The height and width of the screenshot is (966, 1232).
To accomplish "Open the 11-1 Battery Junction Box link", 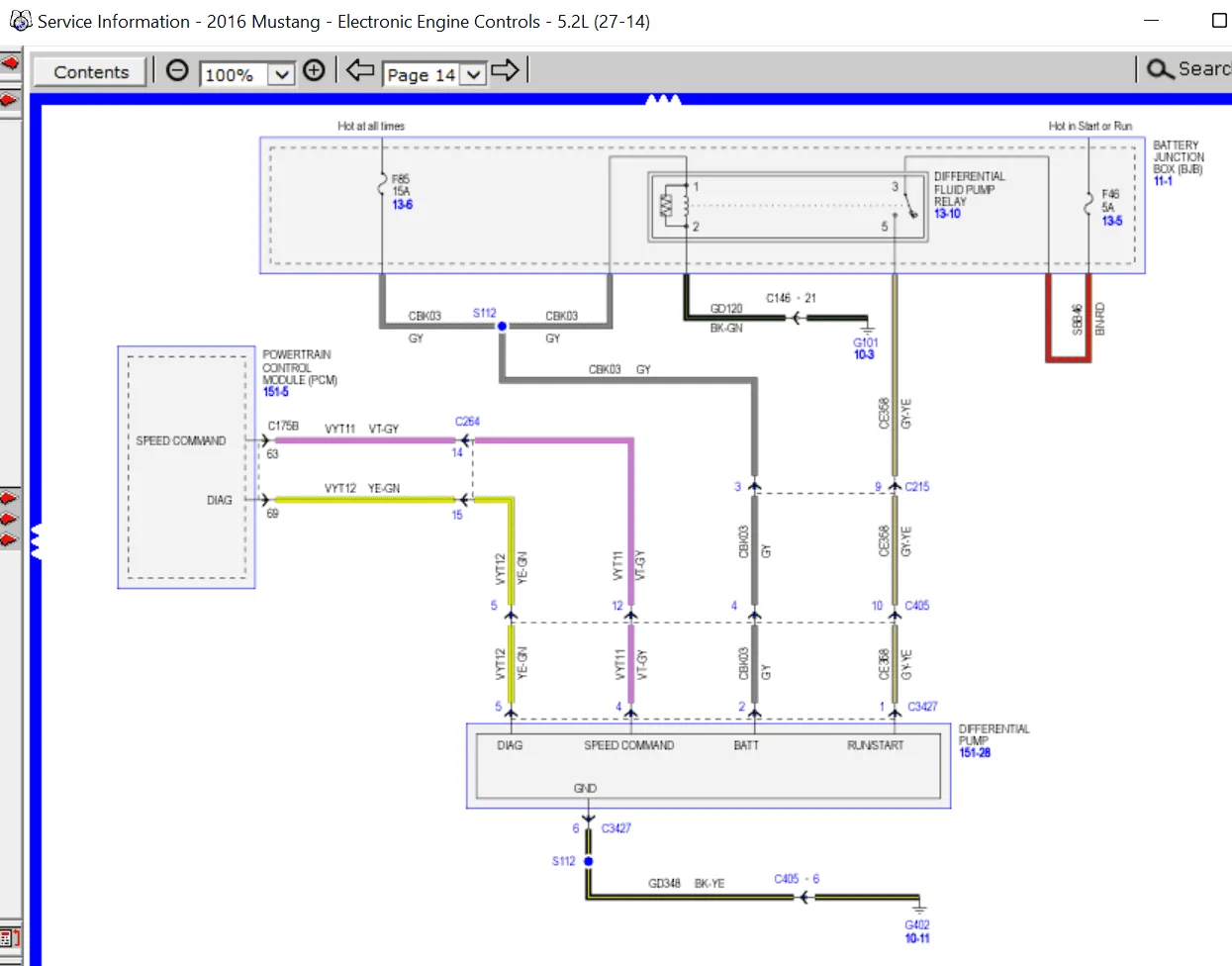I will point(1163,181).
